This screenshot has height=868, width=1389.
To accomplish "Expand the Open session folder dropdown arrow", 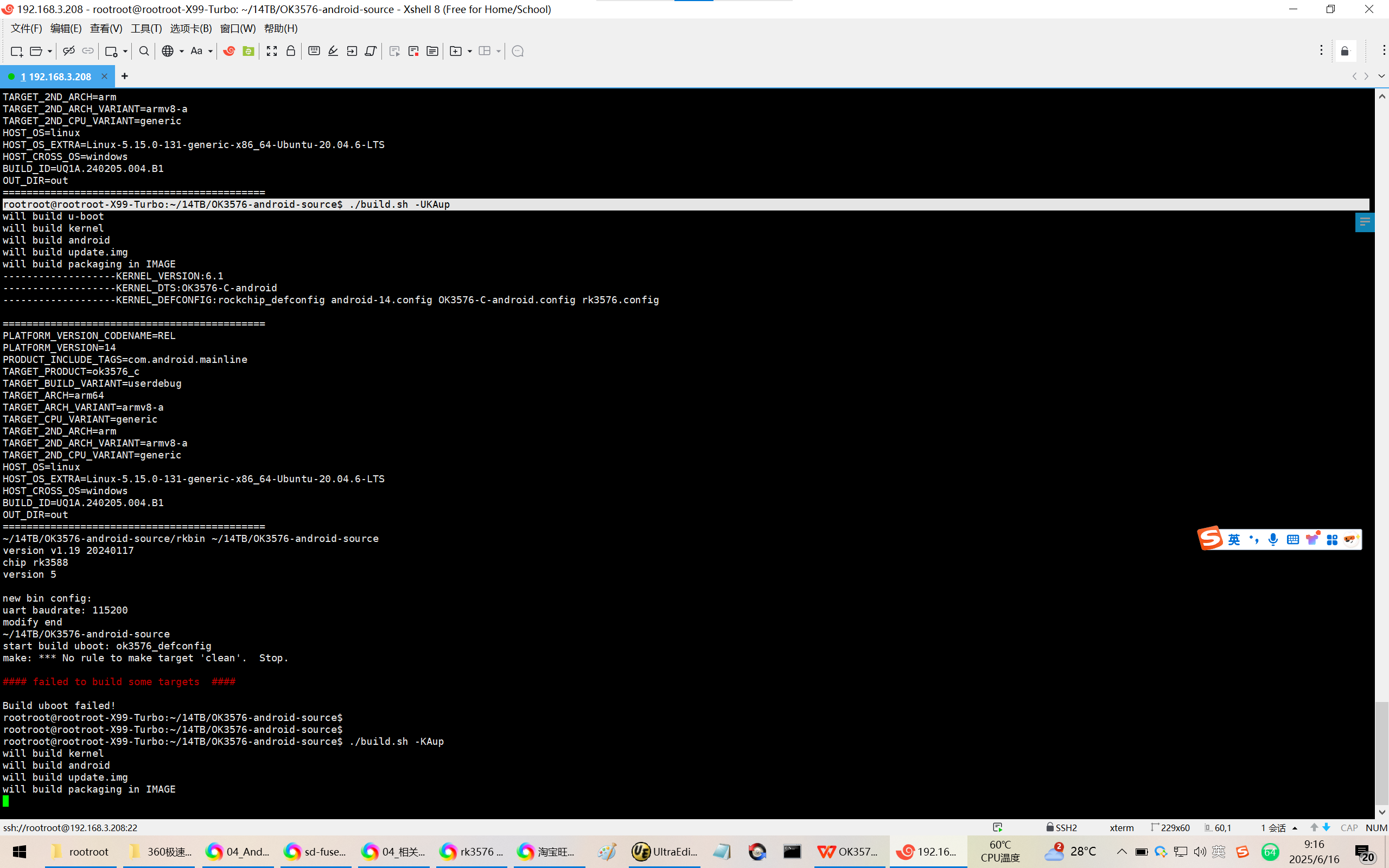I will pos(50,52).
